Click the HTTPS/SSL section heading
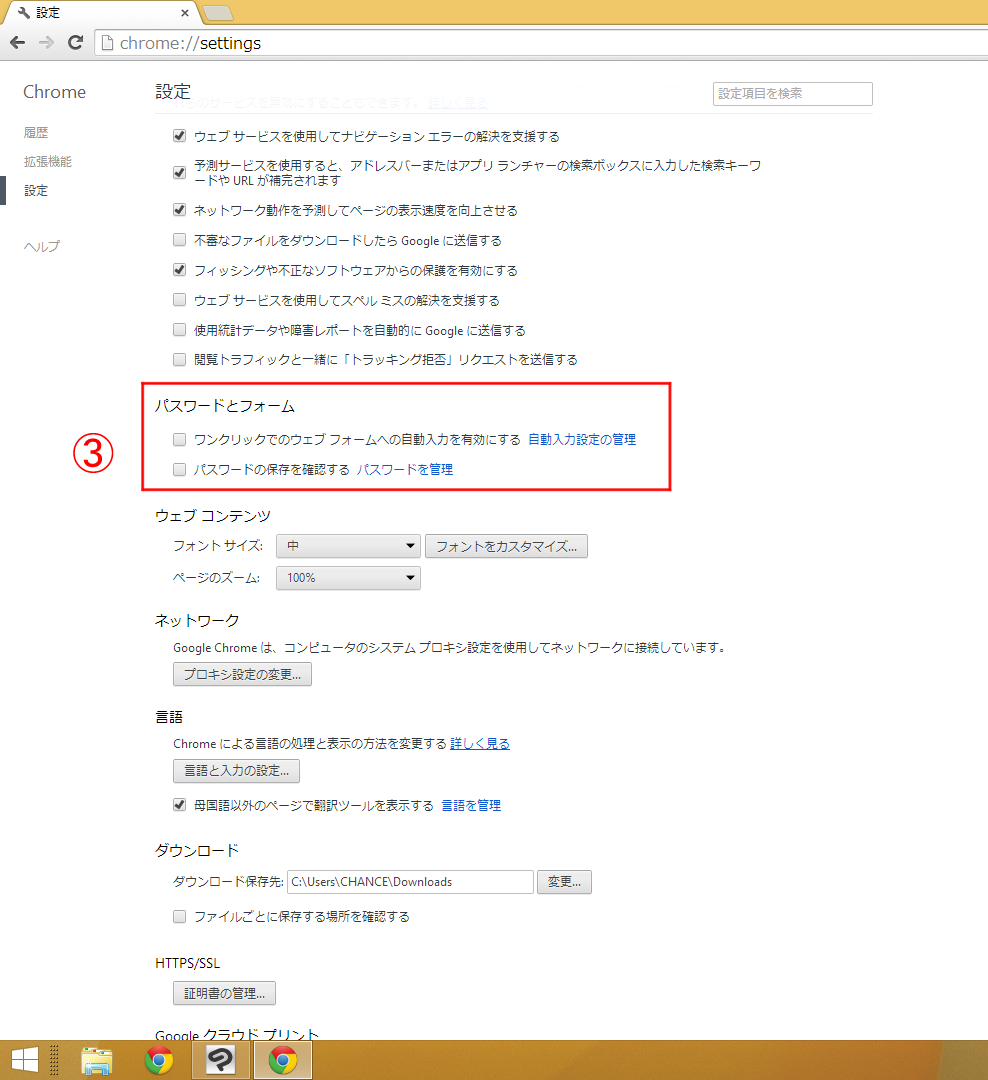 pos(187,963)
